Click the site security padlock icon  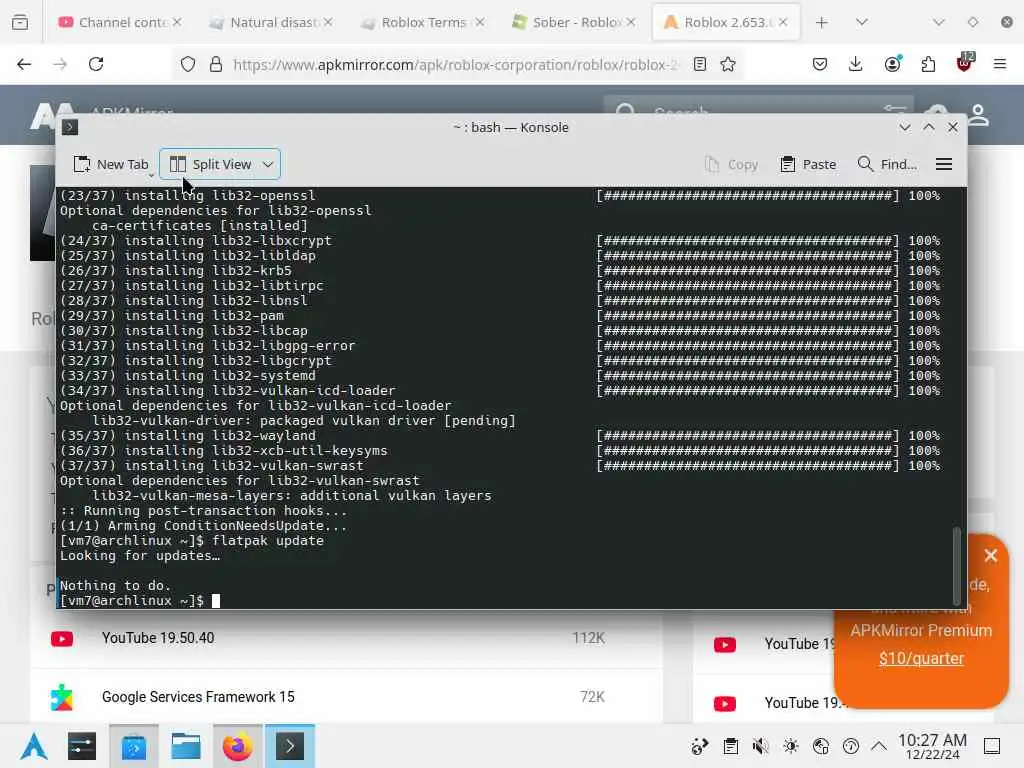click(x=216, y=64)
